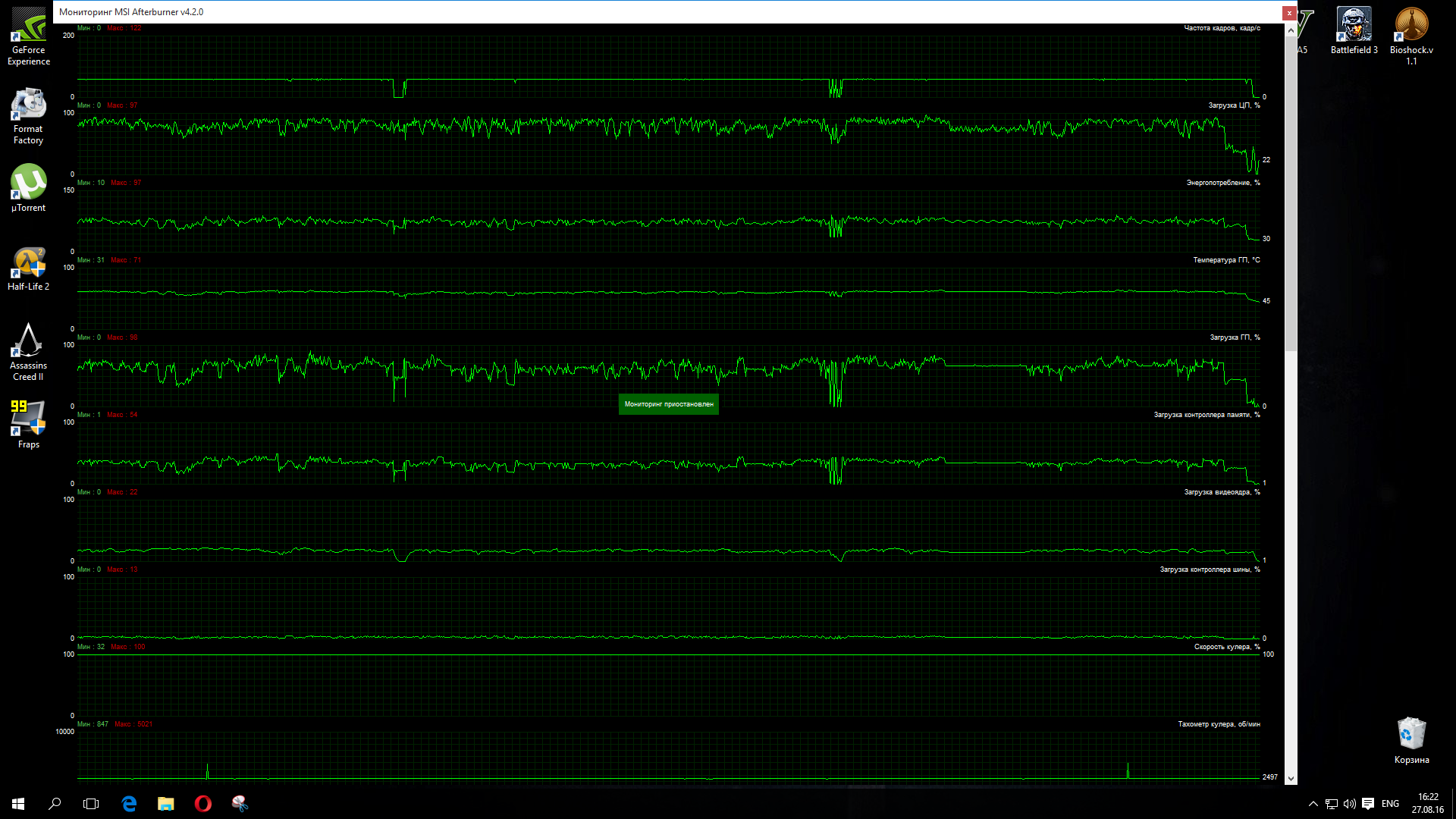This screenshot has height=819, width=1456.
Task: Open Half-Life 2 desktop icon
Action: click(28, 263)
